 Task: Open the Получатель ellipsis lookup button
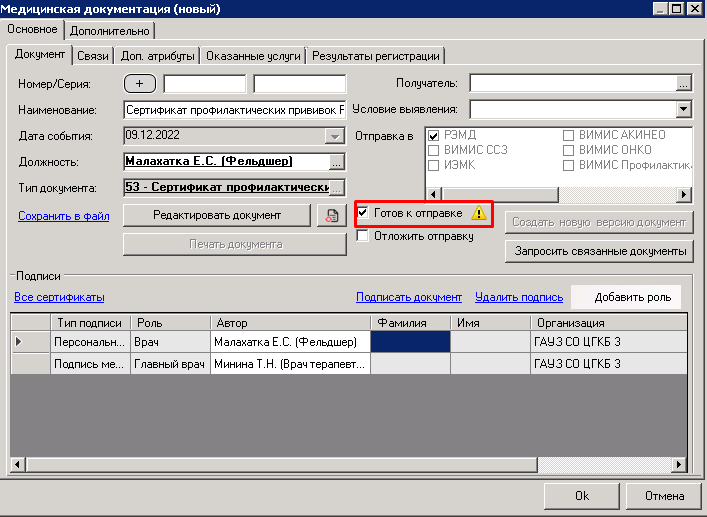pos(684,83)
